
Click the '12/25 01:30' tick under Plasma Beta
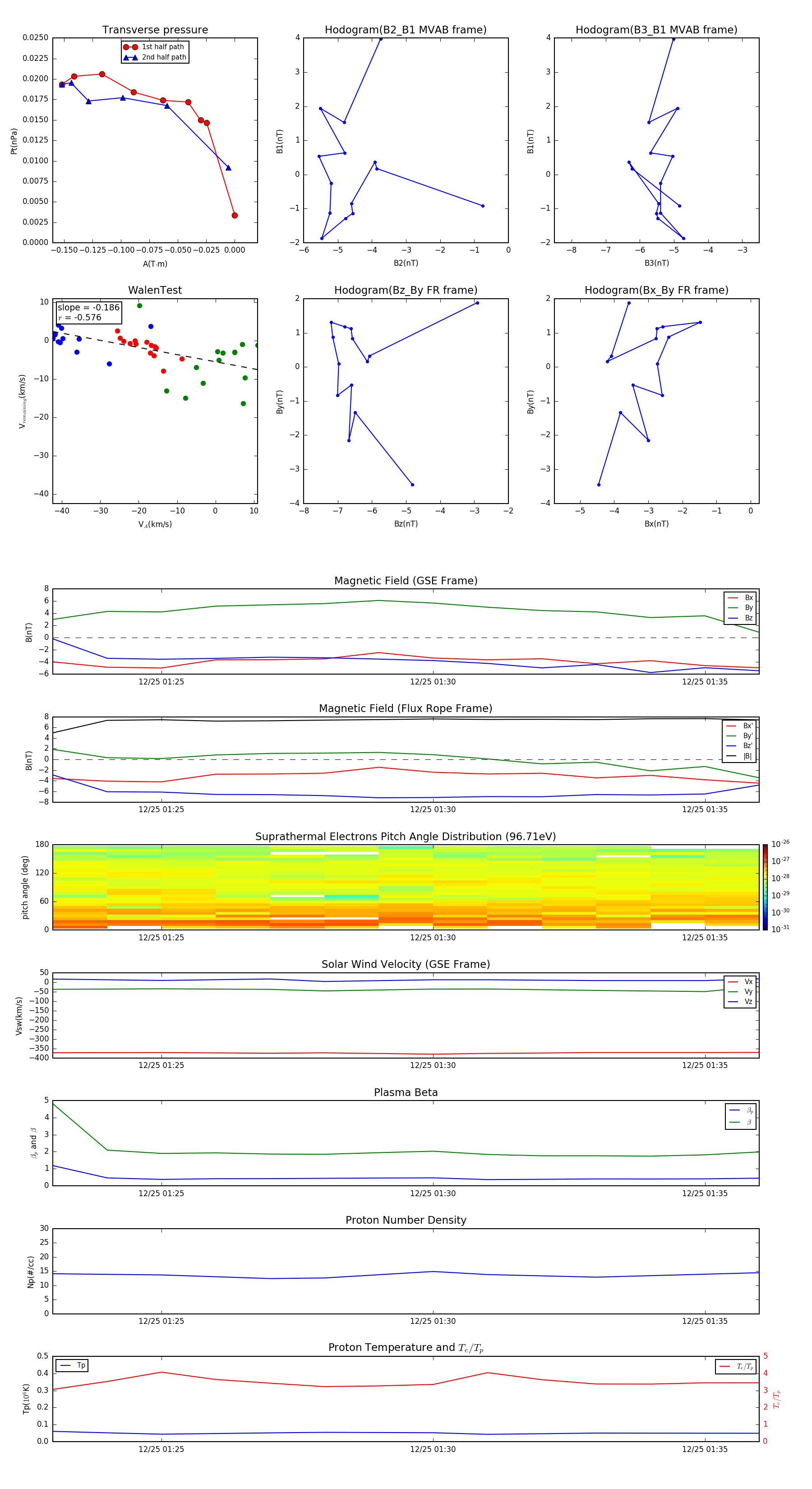click(433, 1193)
